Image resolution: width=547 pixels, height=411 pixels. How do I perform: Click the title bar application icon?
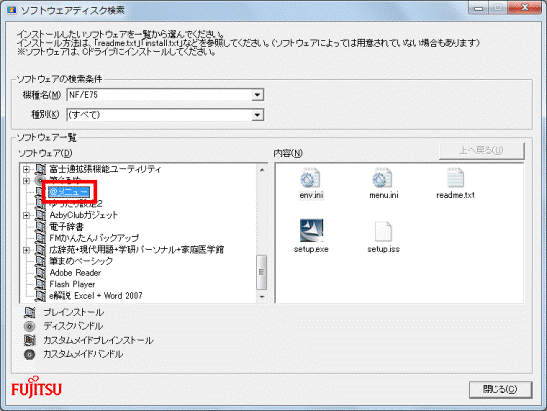pos(12,10)
